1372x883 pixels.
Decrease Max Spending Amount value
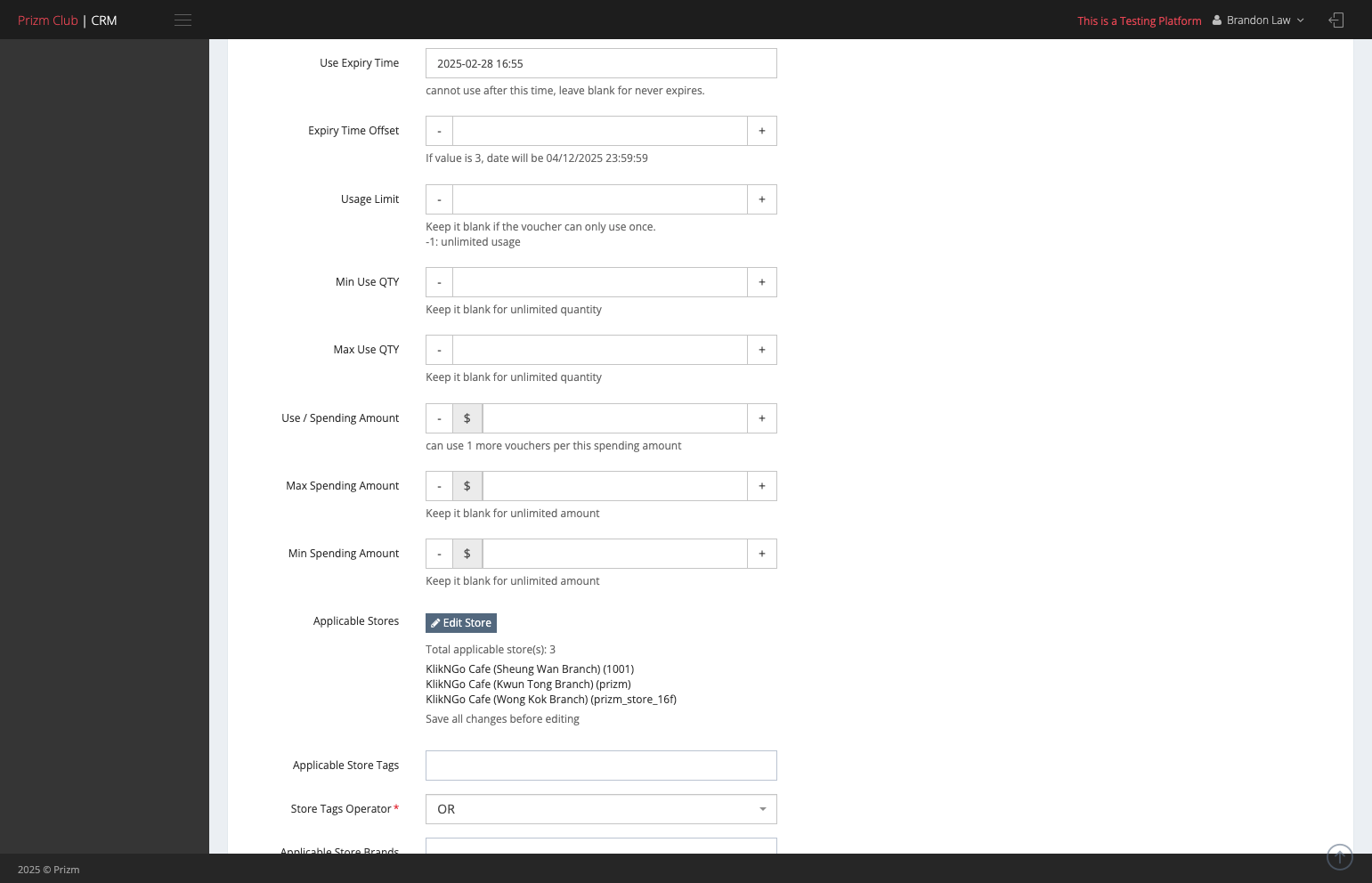tap(439, 486)
